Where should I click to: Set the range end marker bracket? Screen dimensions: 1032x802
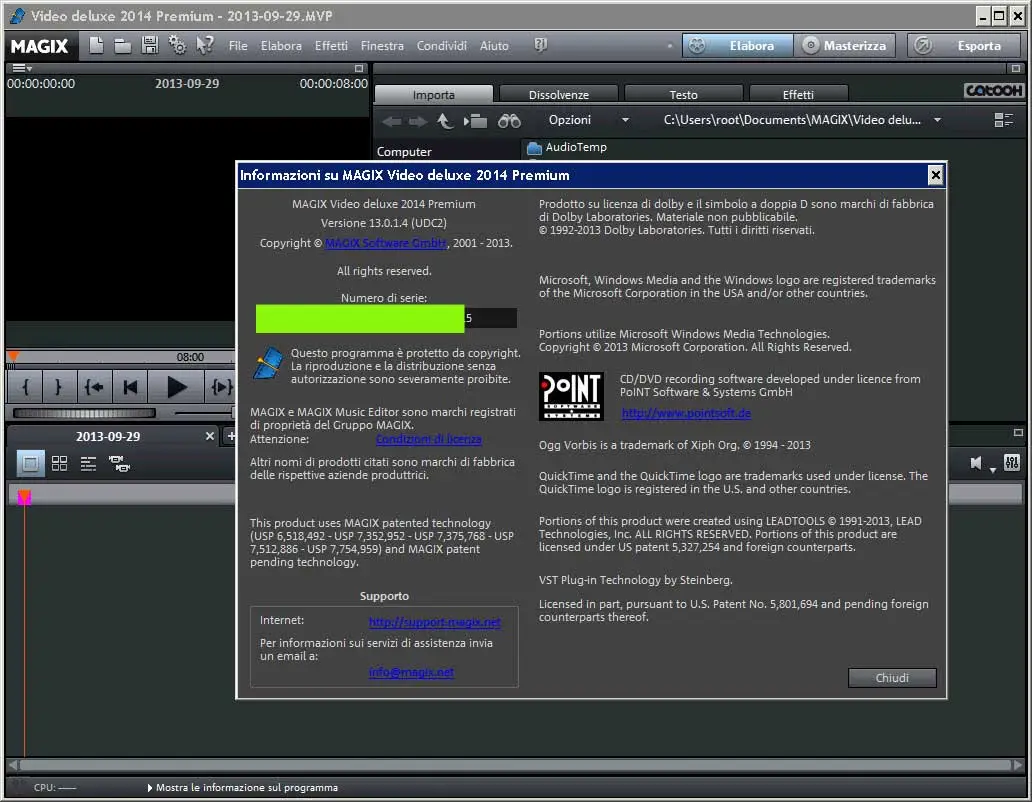(59, 387)
